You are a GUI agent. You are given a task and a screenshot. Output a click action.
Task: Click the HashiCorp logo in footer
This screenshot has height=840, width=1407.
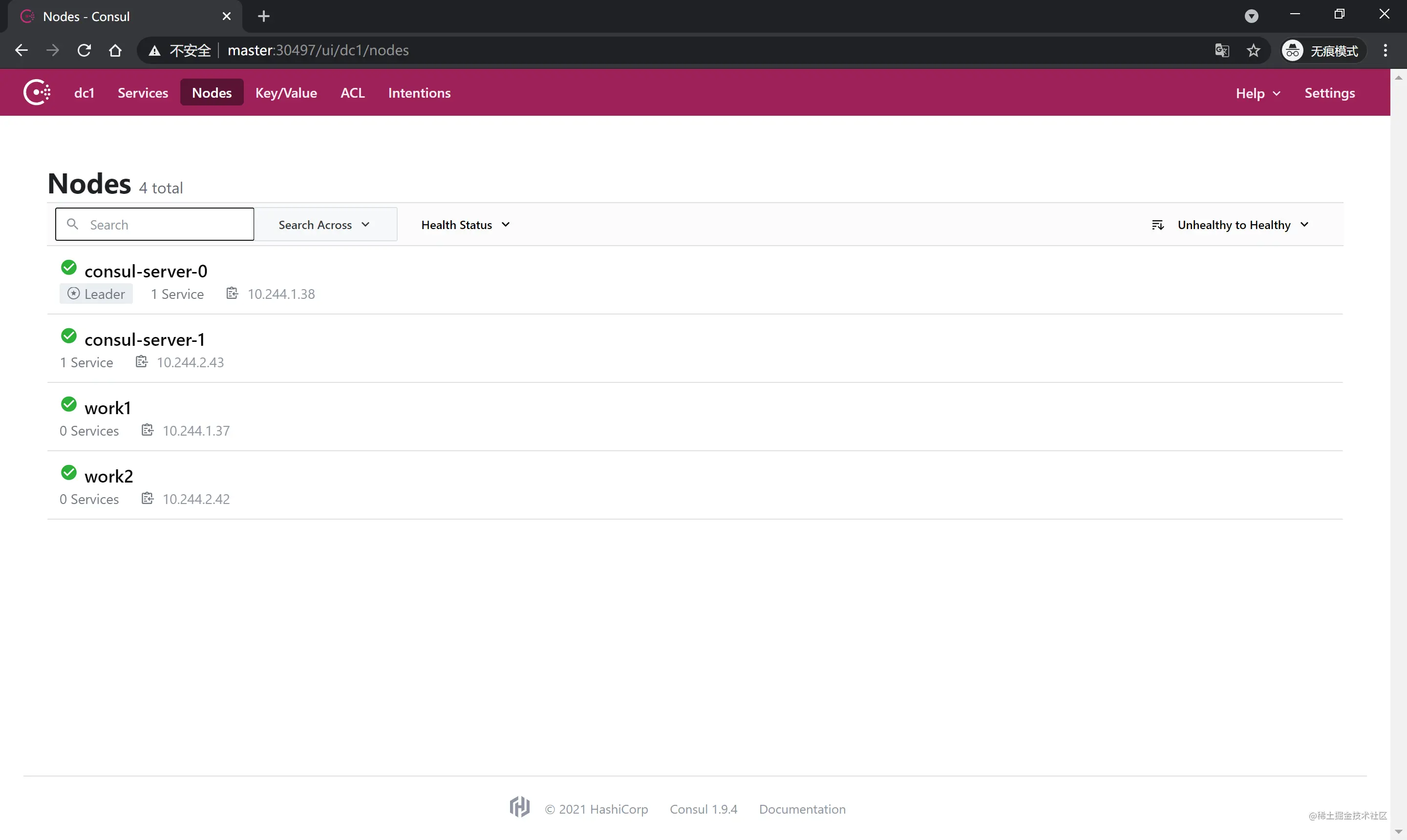(x=519, y=807)
